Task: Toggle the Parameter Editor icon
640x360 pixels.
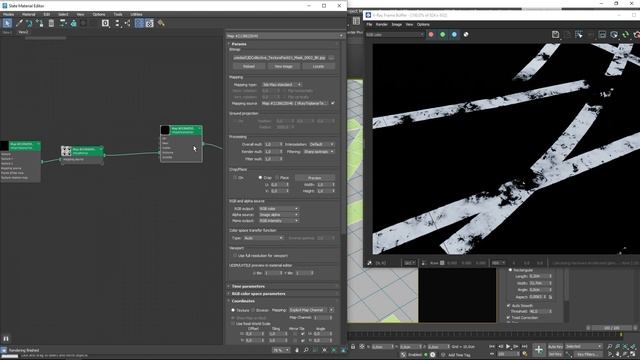Action: tap(149, 23)
